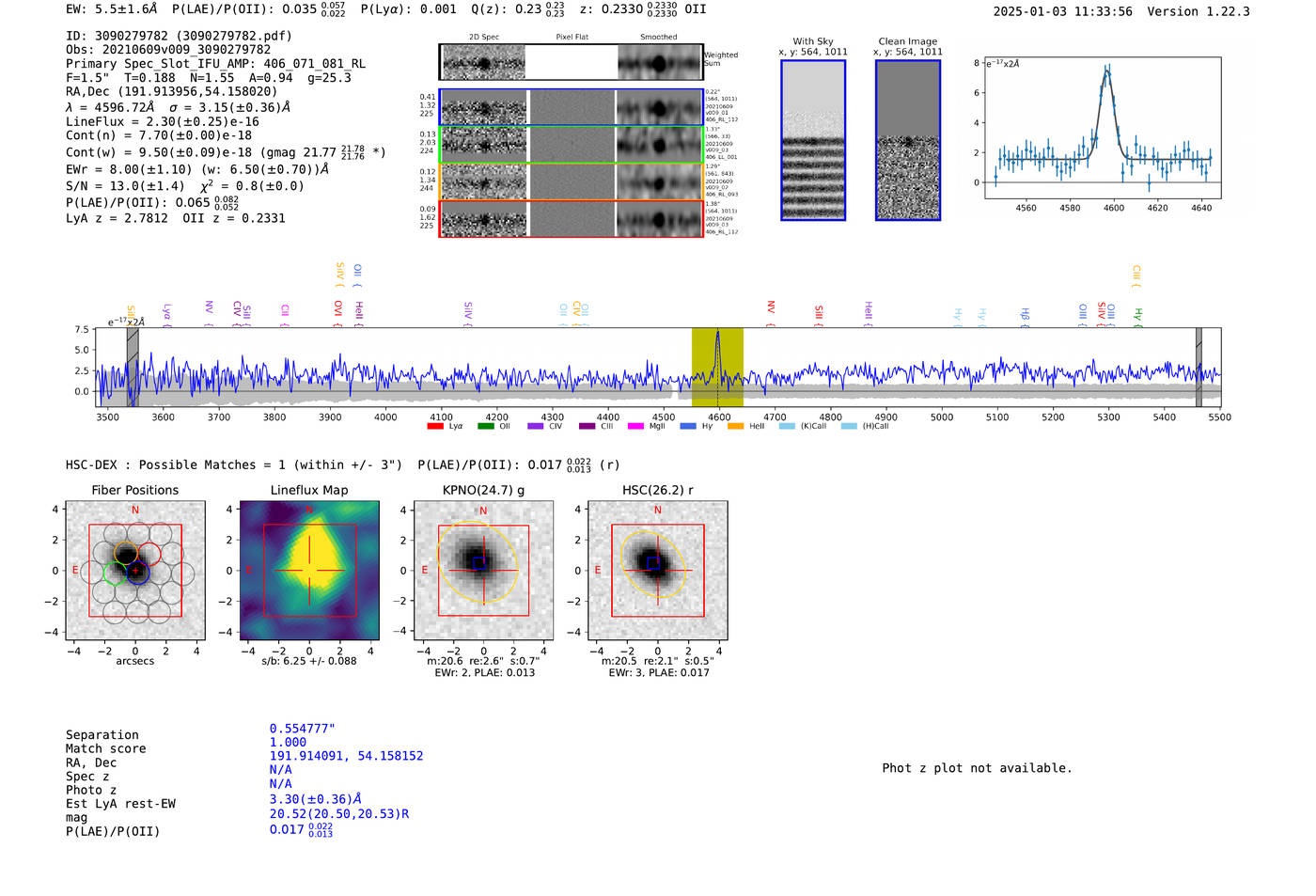This screenshot has width=1316, height=896.
Task: Open the Clean Image cutout
Action: pos(908,140)
